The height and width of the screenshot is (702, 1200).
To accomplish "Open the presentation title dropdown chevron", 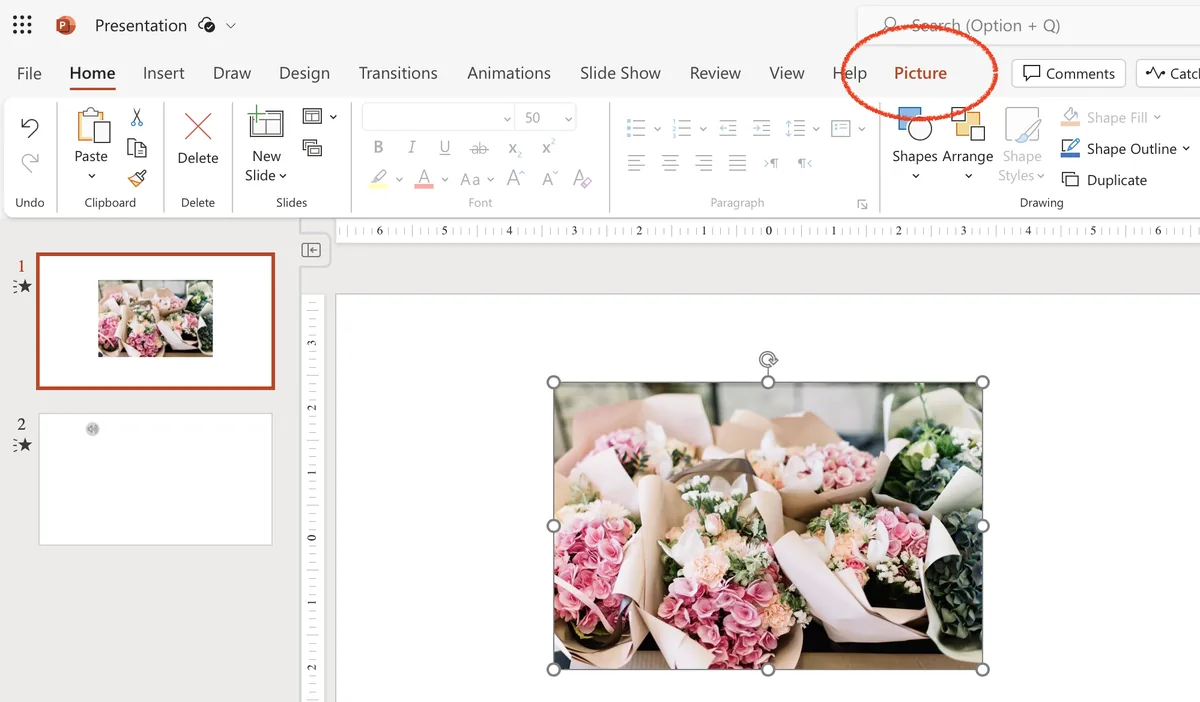I will click(x=231, y=25).
